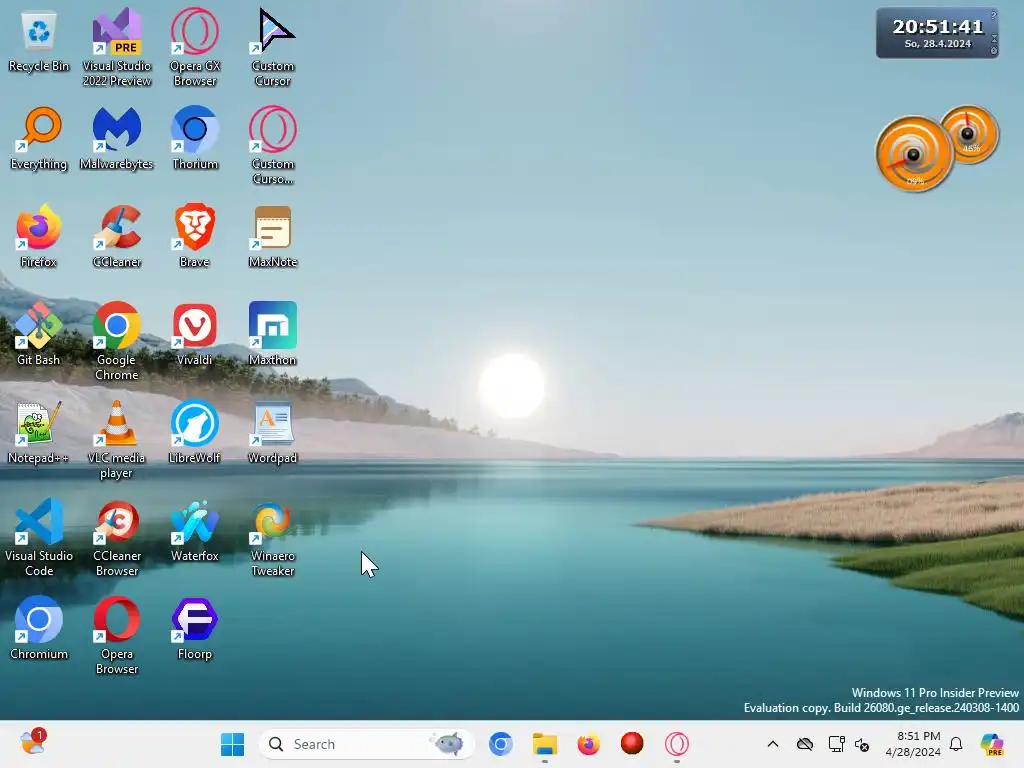Select the Floorp desktop shortcut
This screenshot has width=1024, height=768.
195,629
